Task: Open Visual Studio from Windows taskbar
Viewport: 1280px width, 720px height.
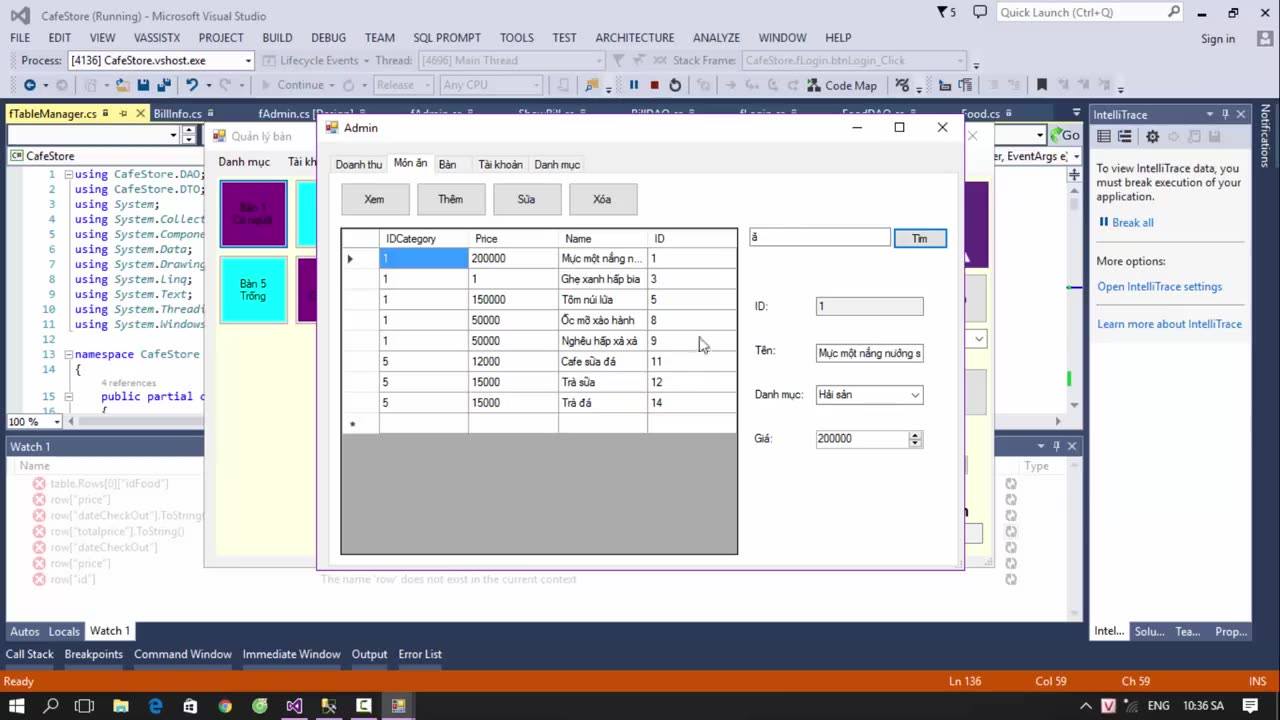Action: [x=294, y=706]
